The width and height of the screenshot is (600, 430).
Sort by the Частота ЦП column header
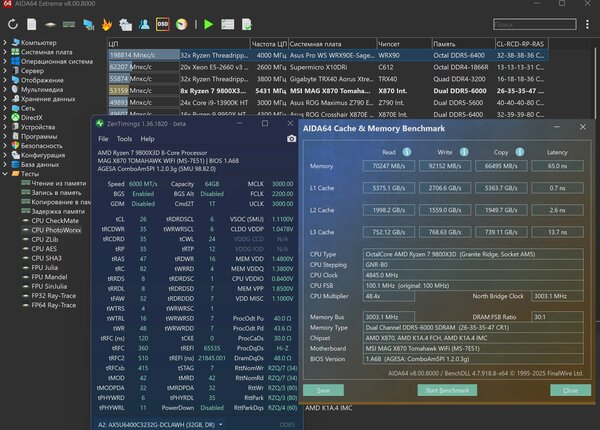269,44
